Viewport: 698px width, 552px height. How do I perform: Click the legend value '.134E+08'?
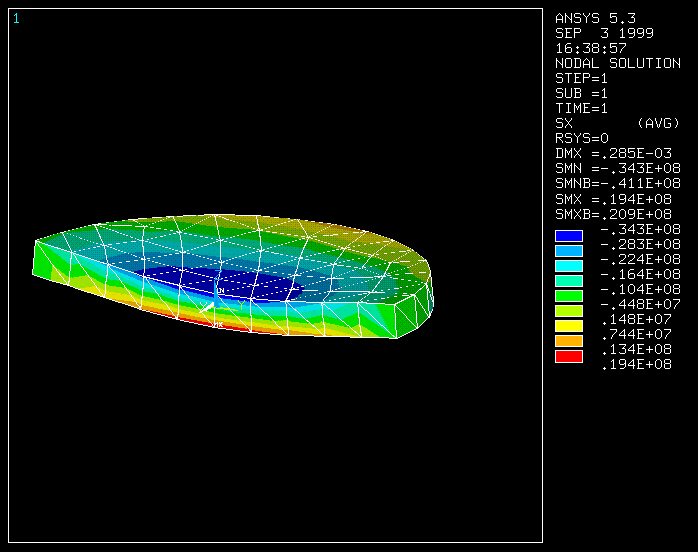click(x=636, y=349)
